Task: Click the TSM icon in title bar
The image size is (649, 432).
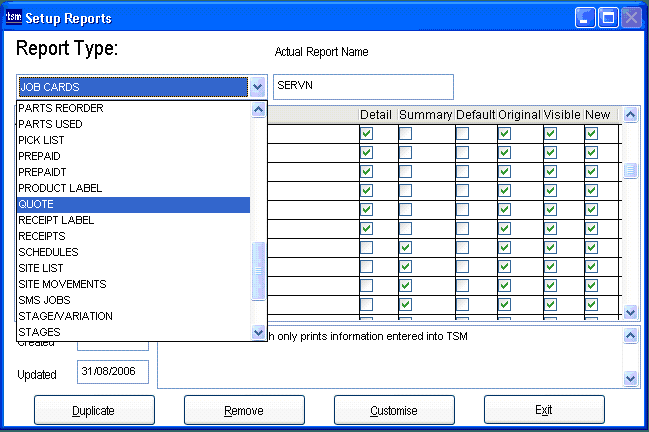Action: [x=14, y=18]
